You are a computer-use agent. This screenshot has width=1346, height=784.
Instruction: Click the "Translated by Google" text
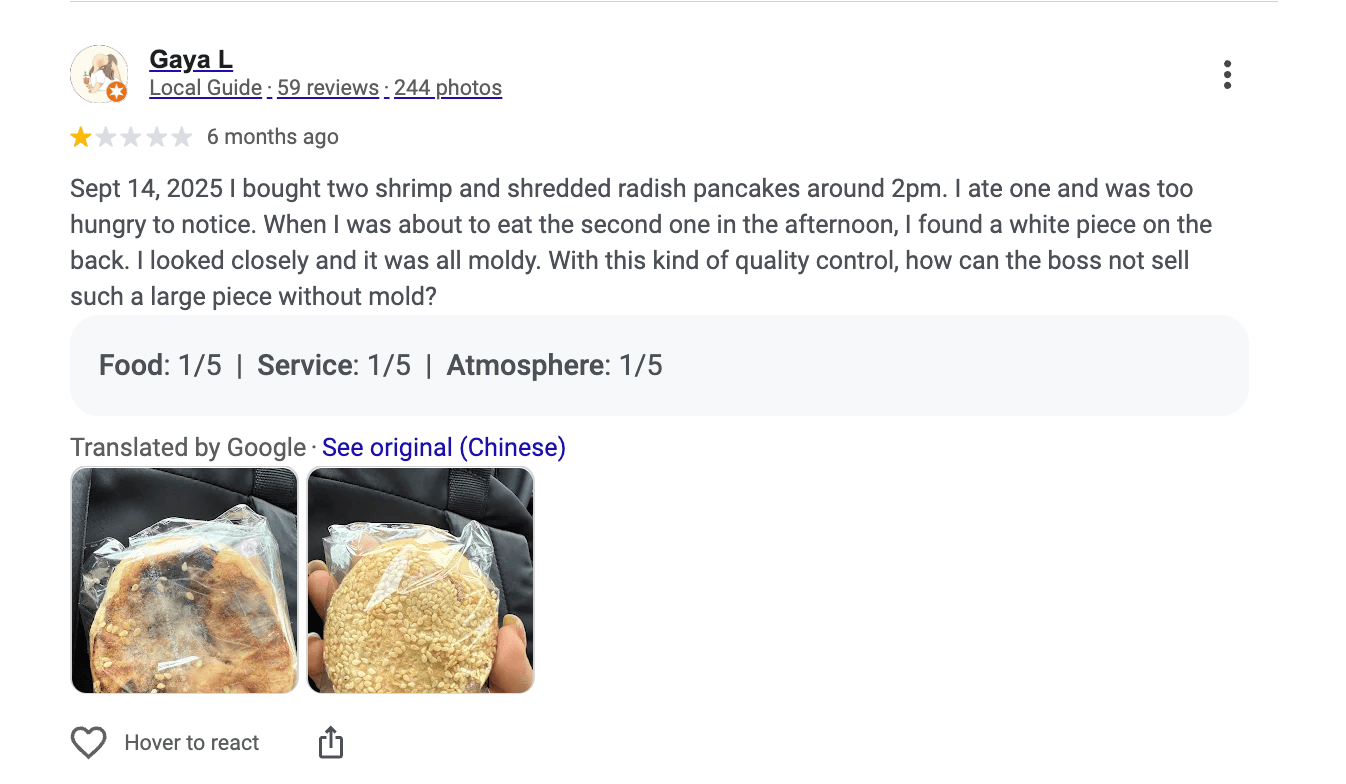tap(188, 447)
